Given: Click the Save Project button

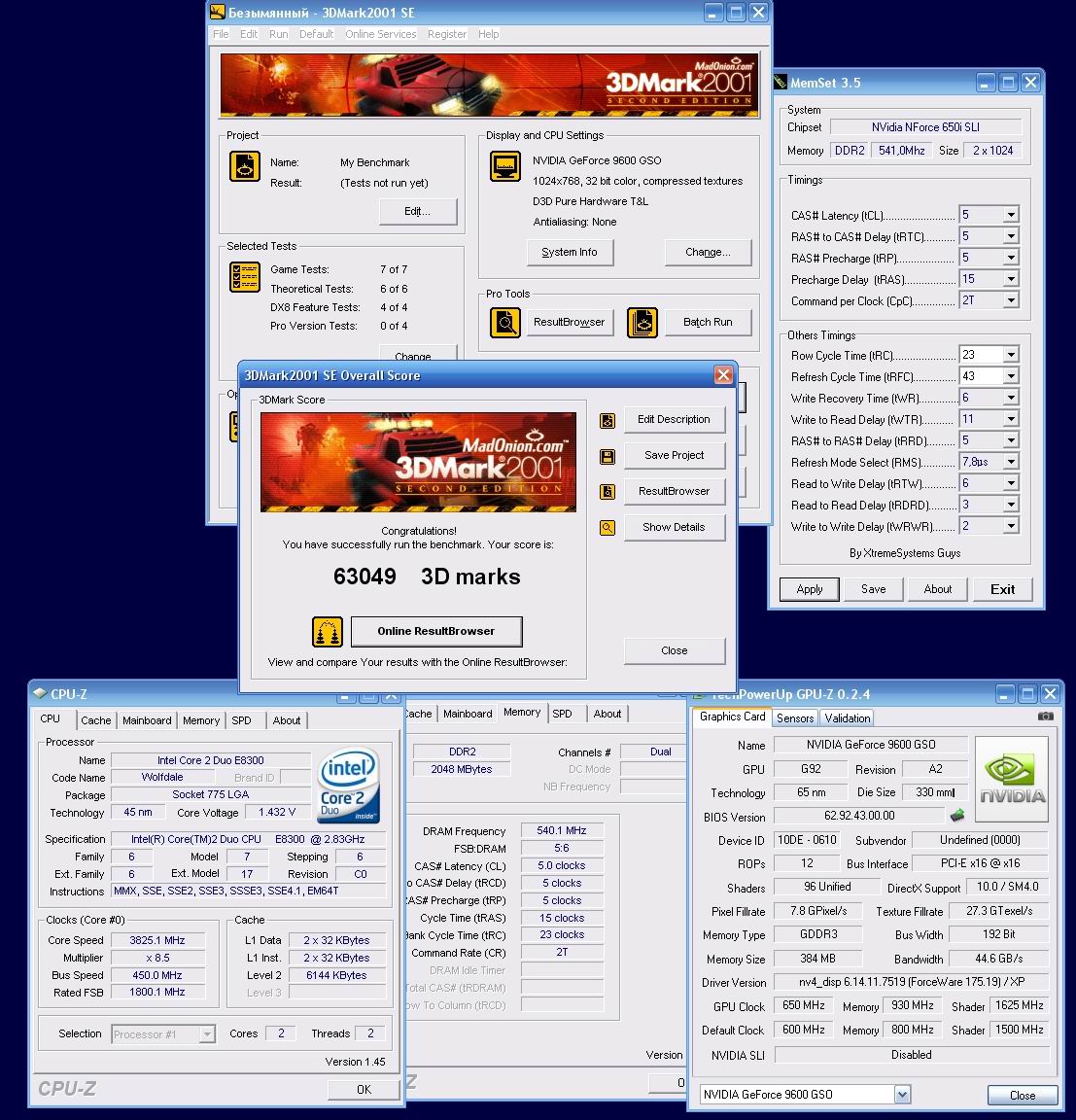Looking at the screenshot, I should (674, 455).
